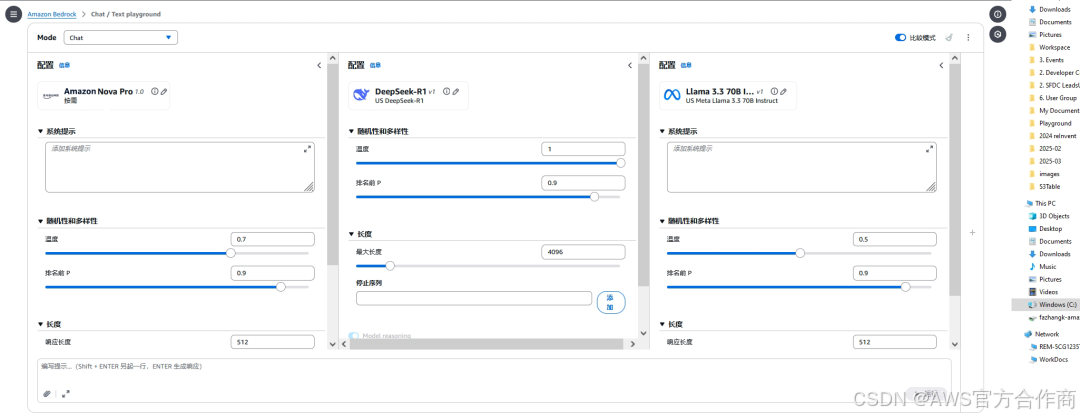Select the Playground folder in Explorer
Screen dimensions: 1080x416
1050,123
